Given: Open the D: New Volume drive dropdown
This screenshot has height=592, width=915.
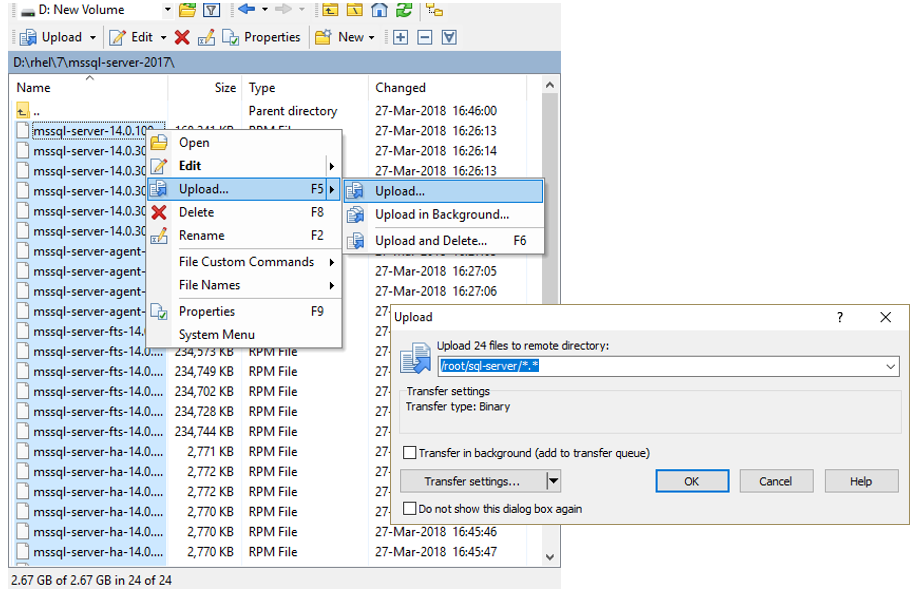Looking at the screenshot, I should click(x=167, y=10).
